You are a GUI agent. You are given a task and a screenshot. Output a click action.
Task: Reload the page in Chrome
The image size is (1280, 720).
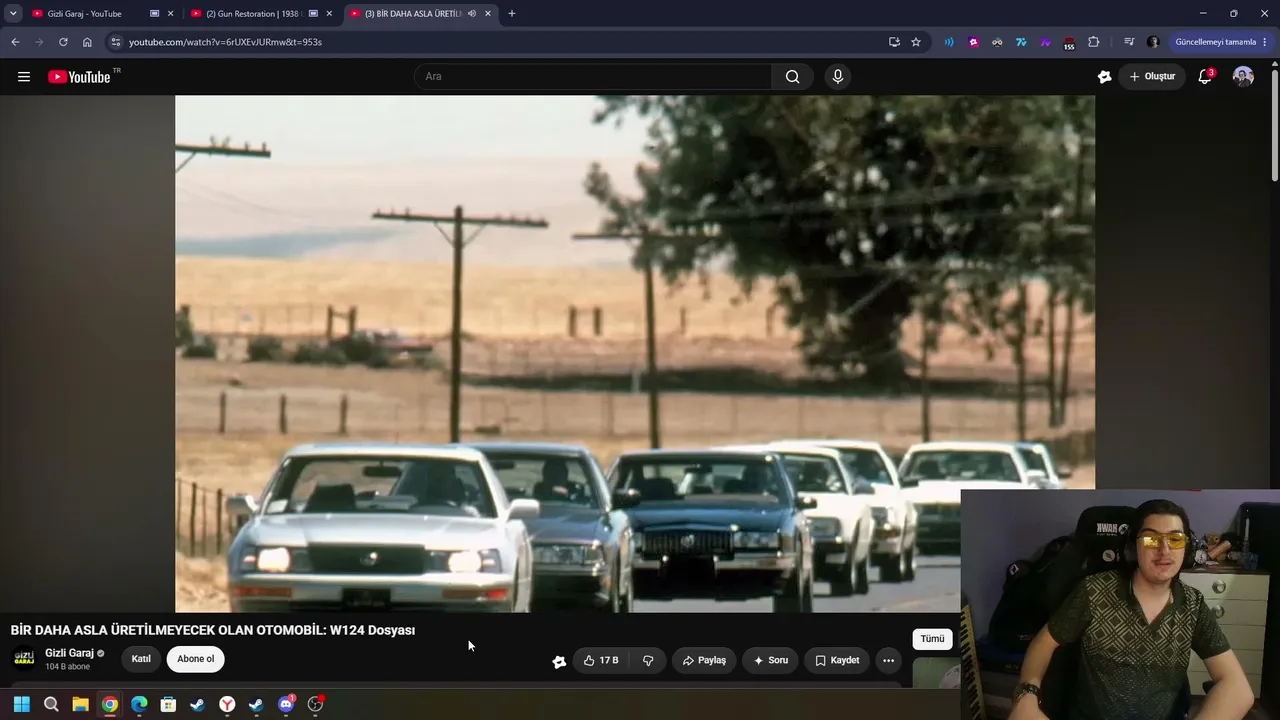tap(63, 42)
